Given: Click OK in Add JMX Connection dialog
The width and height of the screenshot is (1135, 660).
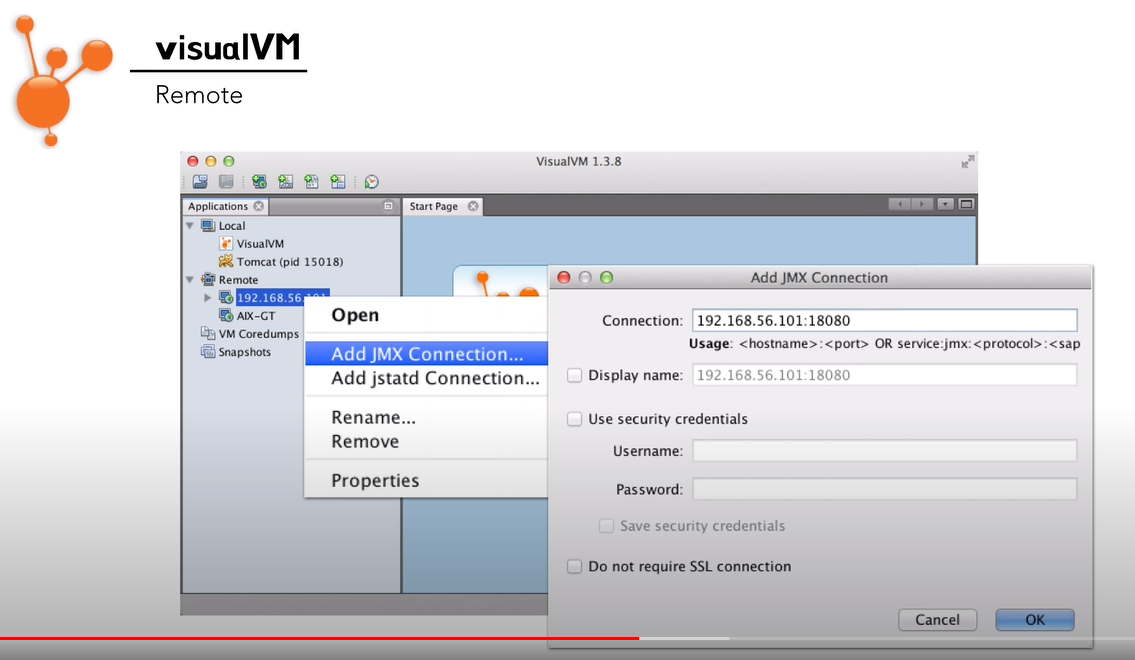Looking at the screenshot, I should (1035, 619).
